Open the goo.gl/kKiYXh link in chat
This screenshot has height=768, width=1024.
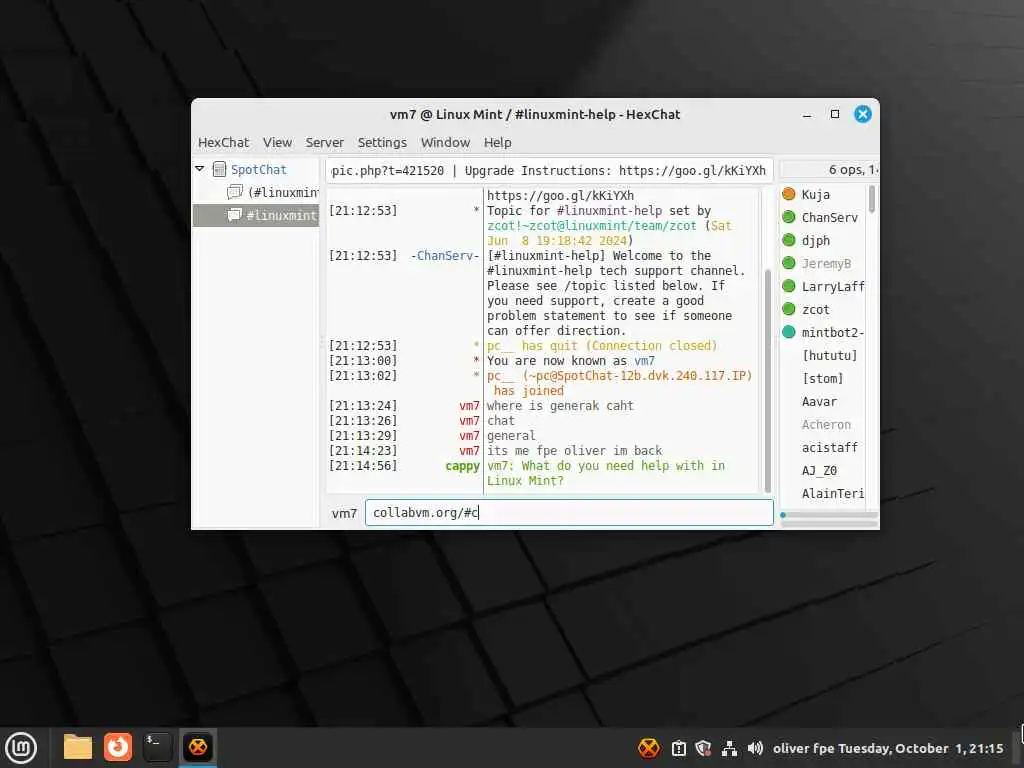(560, 195)
